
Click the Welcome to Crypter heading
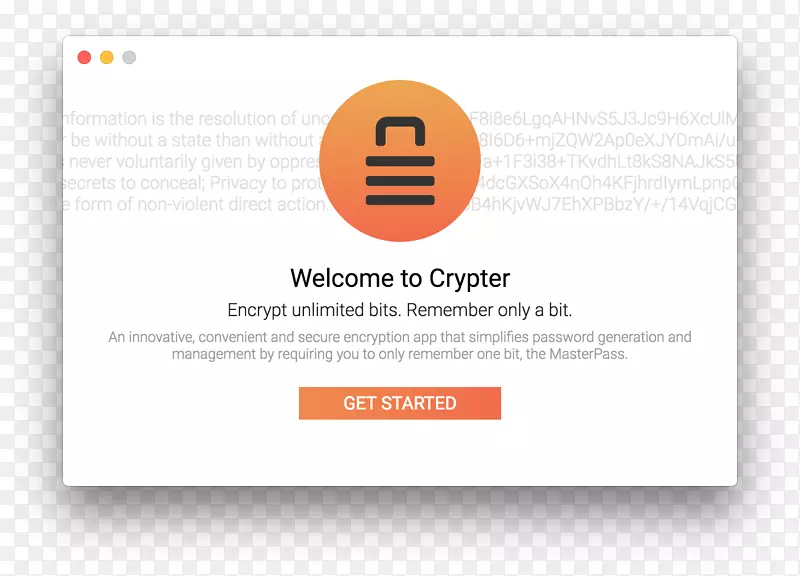pyautogui.click(x=400, y=279)
